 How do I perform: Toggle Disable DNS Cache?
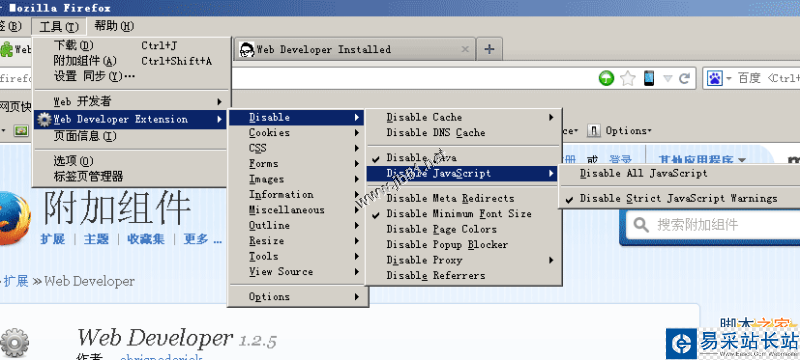coord(463,133)
